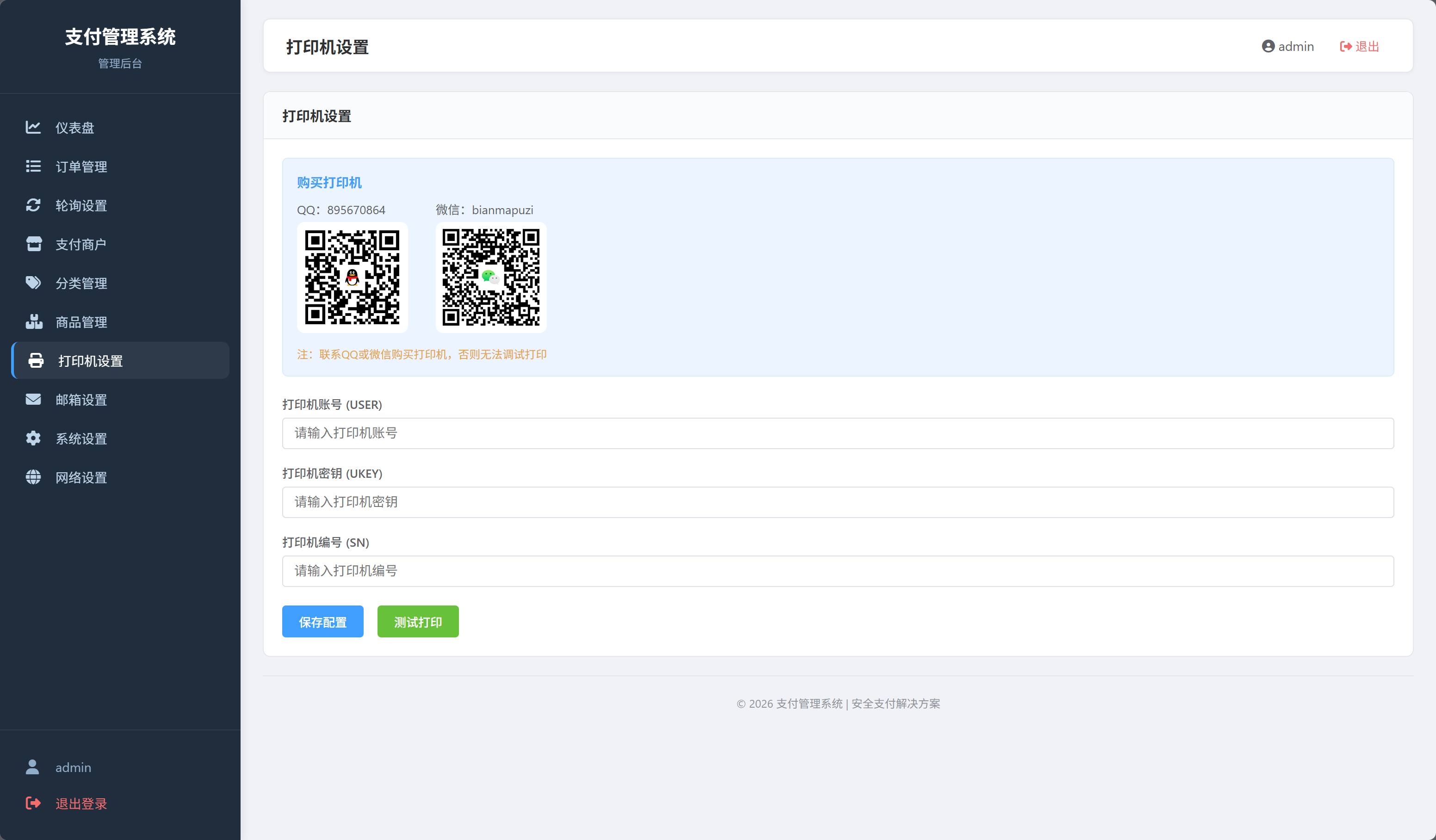This screenshot has width=1436, height=840.
Task: Focus the 打印机密钥 (UKEY) input field
Action: click(x=838, y=502)
